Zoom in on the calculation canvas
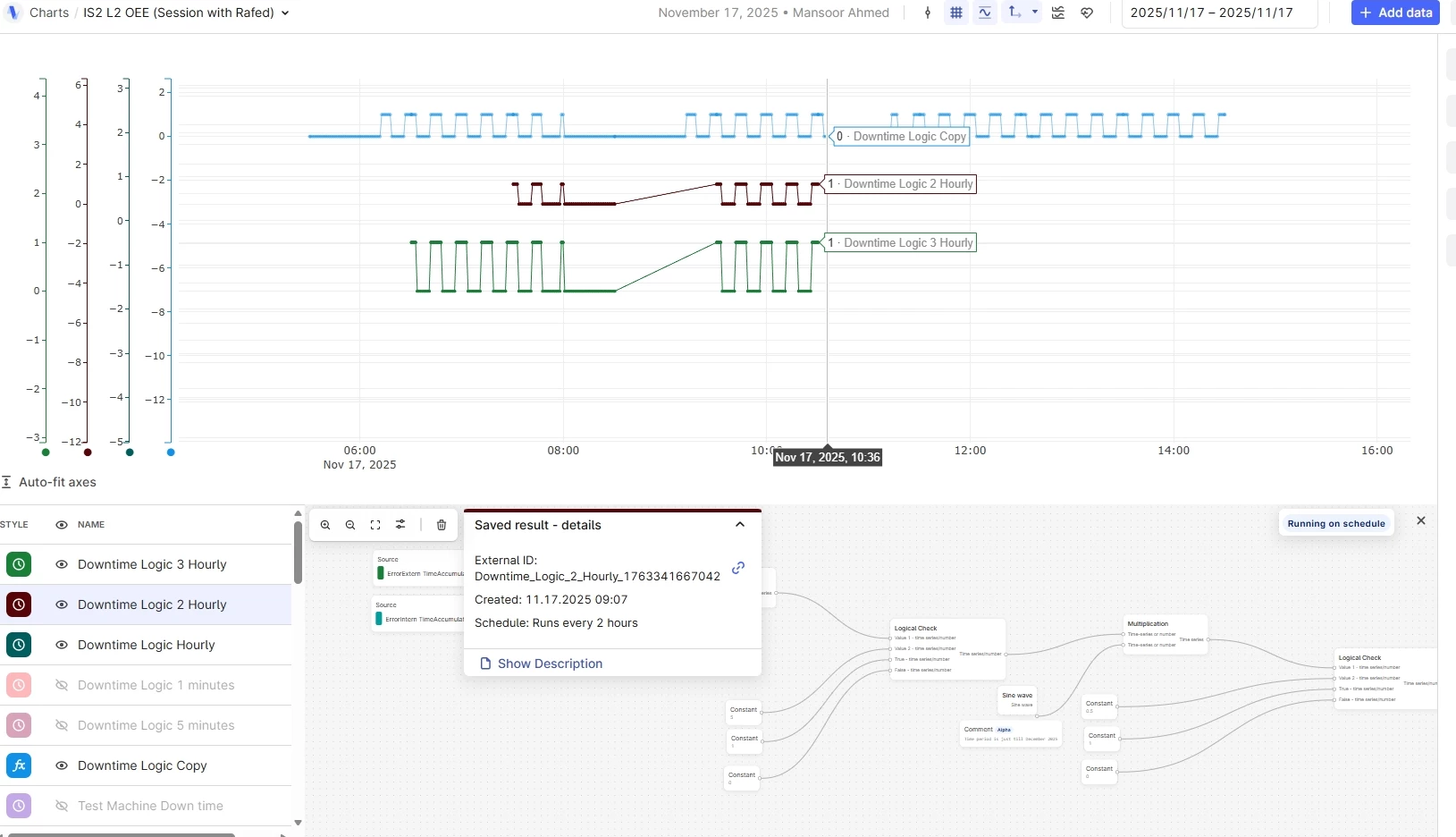This screenshot has width=1456, height=837. coord(325,525)
